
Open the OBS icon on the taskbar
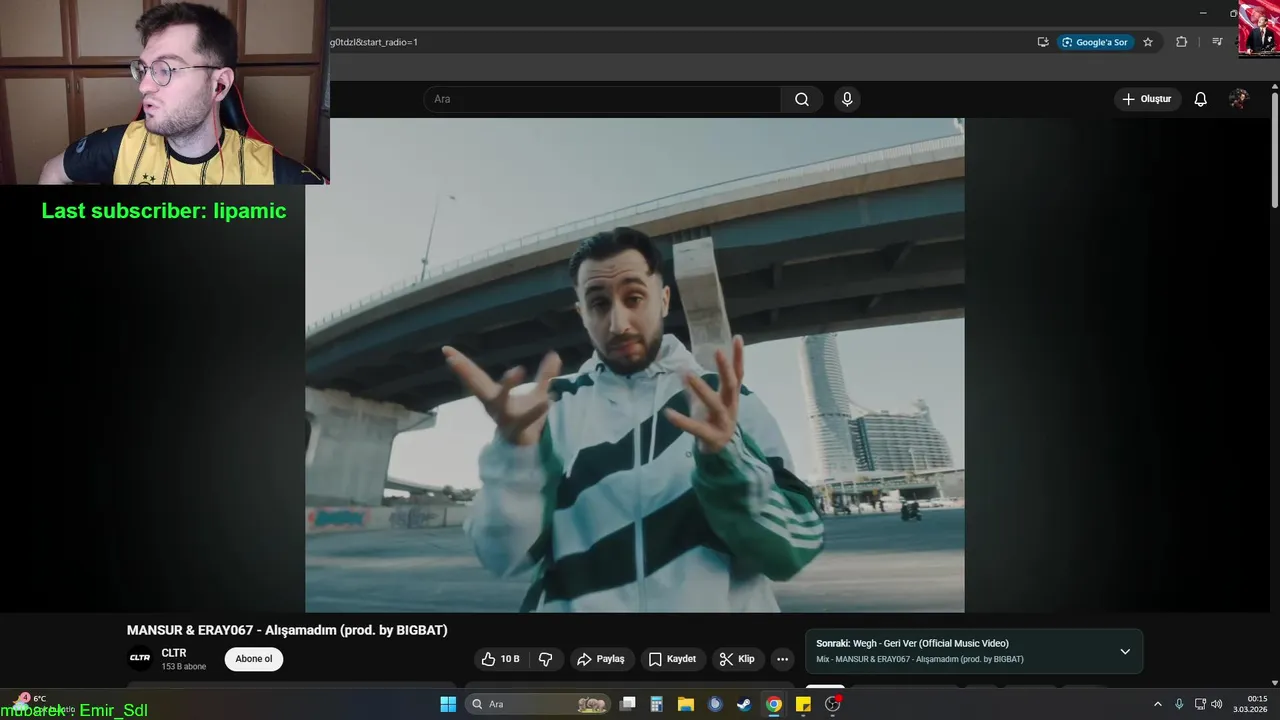coord(833,704)
